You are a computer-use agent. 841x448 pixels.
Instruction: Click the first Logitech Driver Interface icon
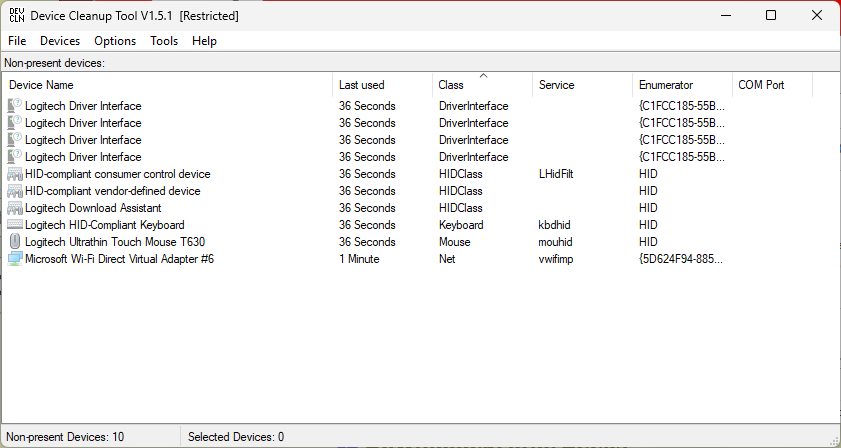[x=15, y=106]
